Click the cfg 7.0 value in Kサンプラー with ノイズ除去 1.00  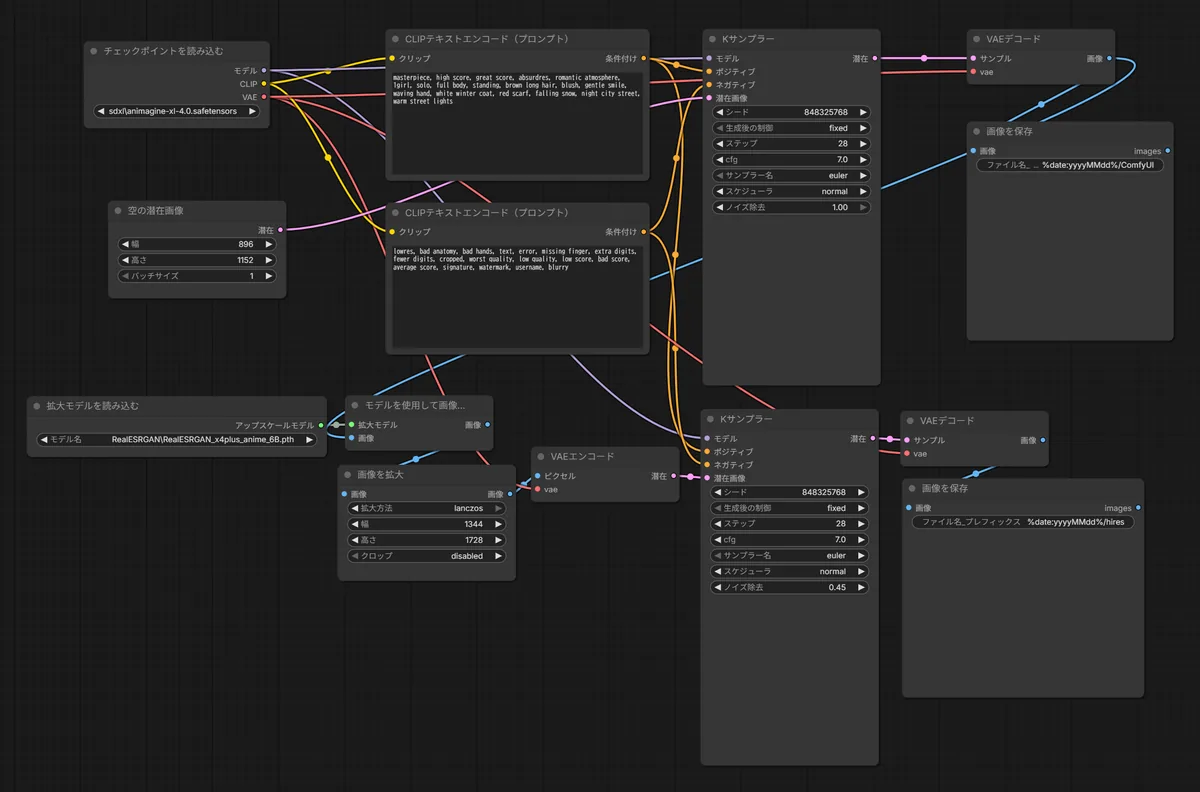pos(841,160)
